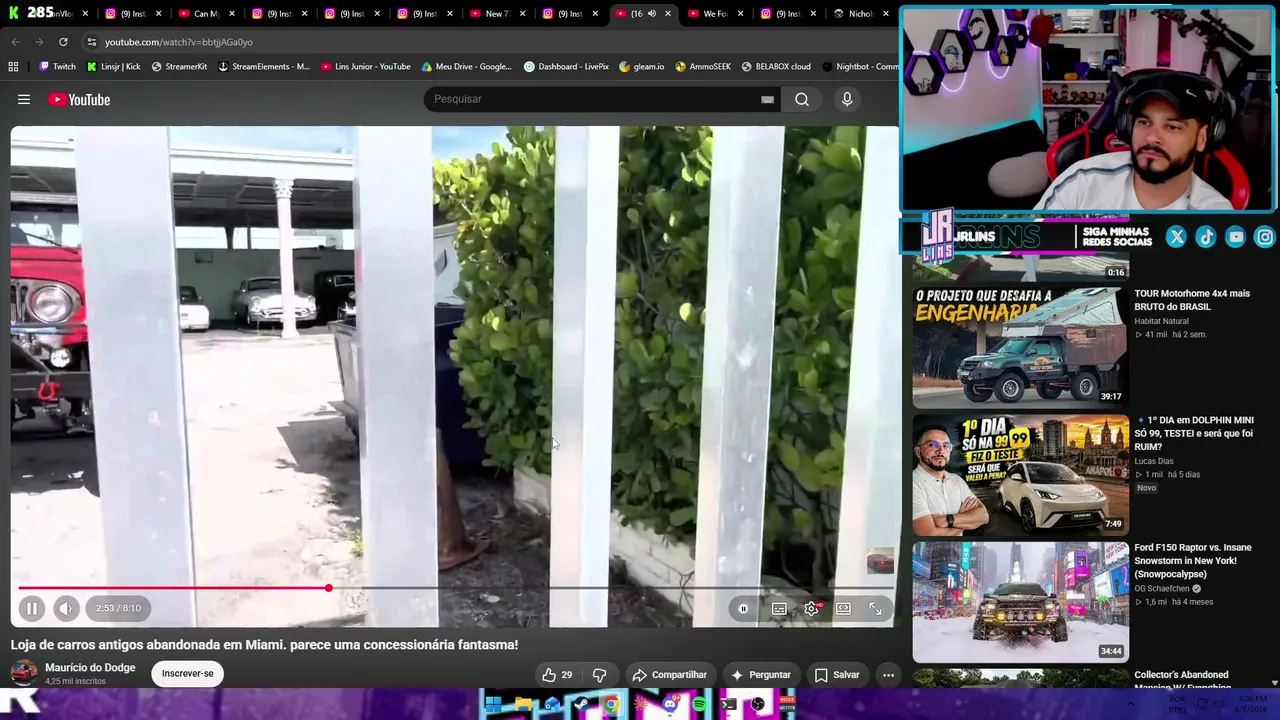Open the Twitch bookmark
Viewport: 1280px width, 720px height.
(x=57, y=67)
